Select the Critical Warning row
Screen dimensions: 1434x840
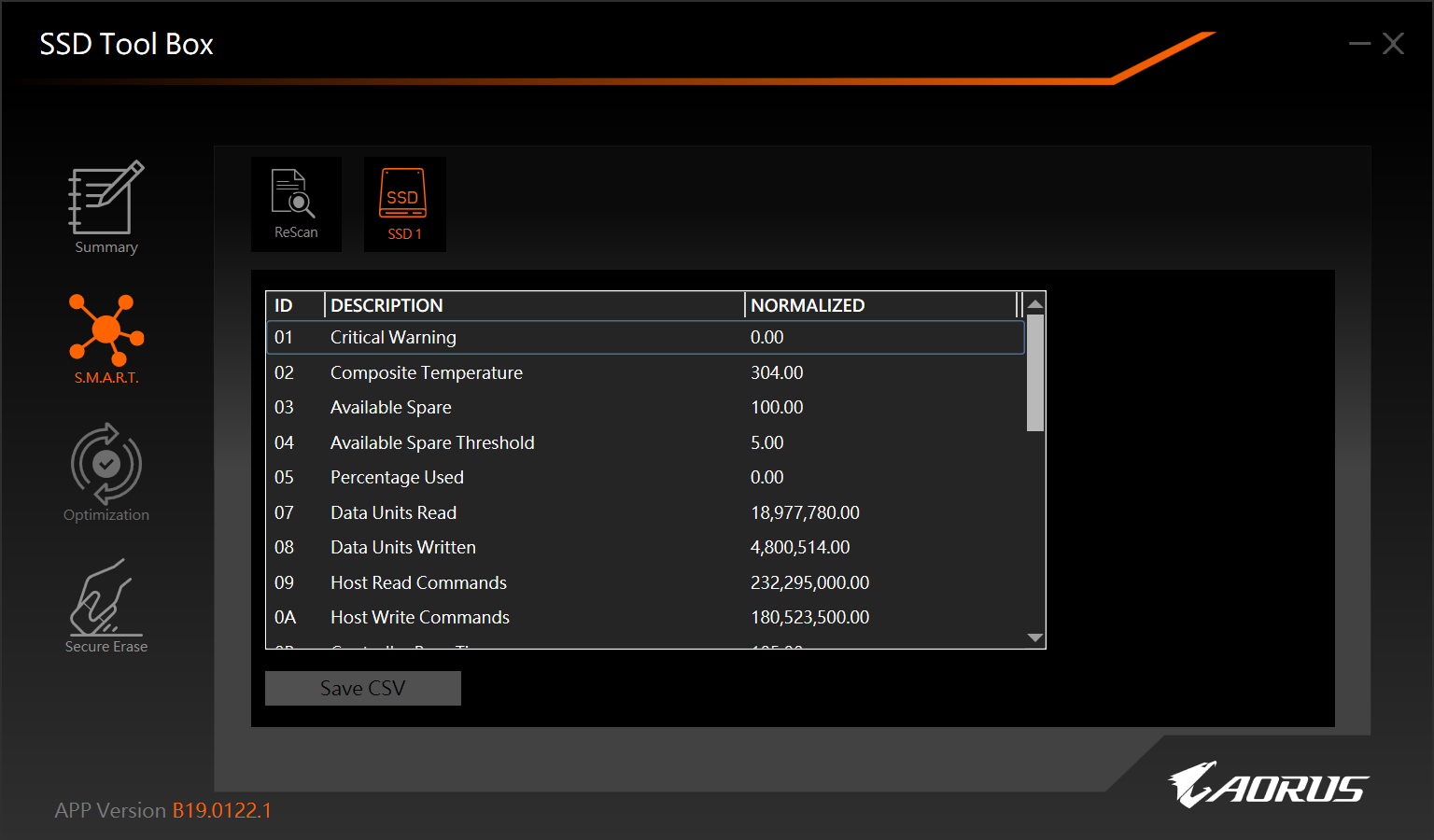tap(644, 338)
